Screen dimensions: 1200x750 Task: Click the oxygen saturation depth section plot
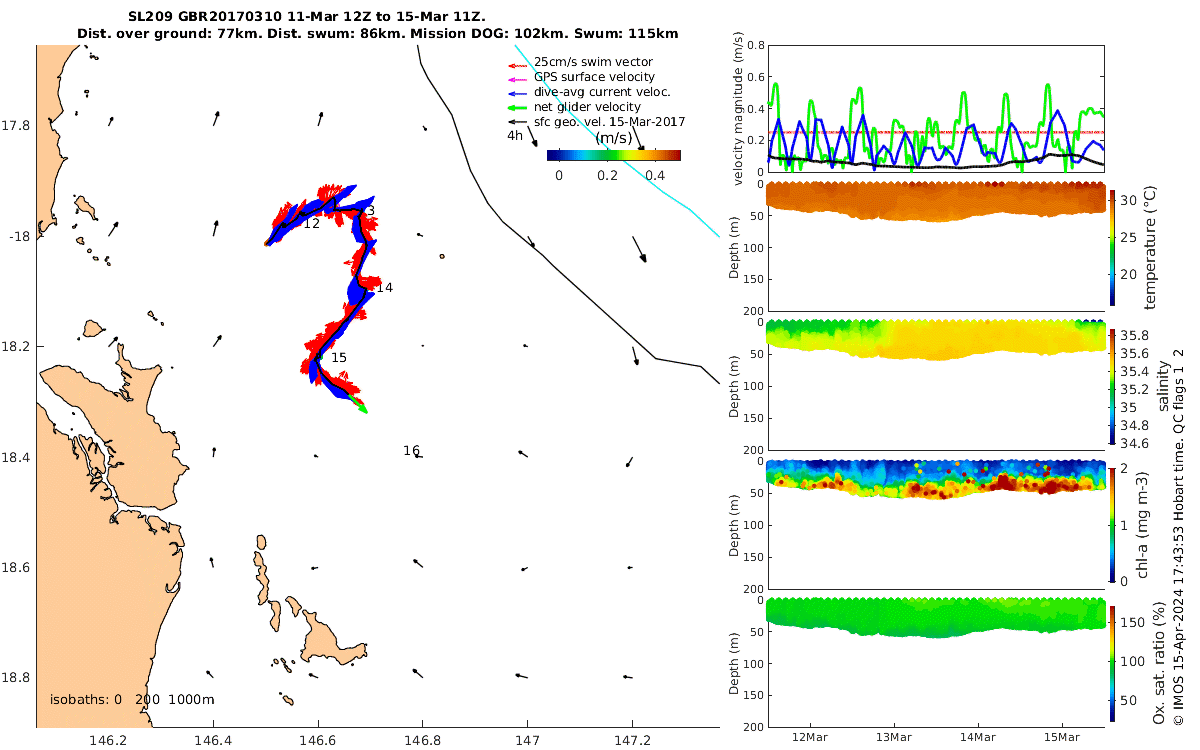point(935,663)
